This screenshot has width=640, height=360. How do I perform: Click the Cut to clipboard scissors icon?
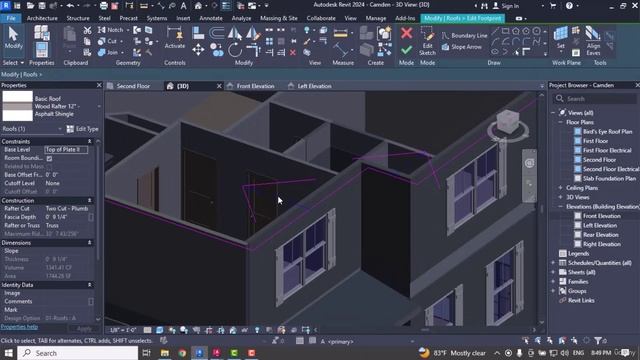(87, 31)
